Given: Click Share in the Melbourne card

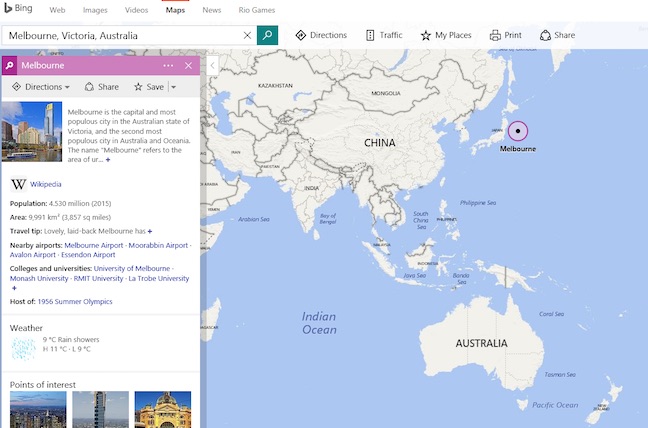Looking at the screenshot, I should click(102, 87).
